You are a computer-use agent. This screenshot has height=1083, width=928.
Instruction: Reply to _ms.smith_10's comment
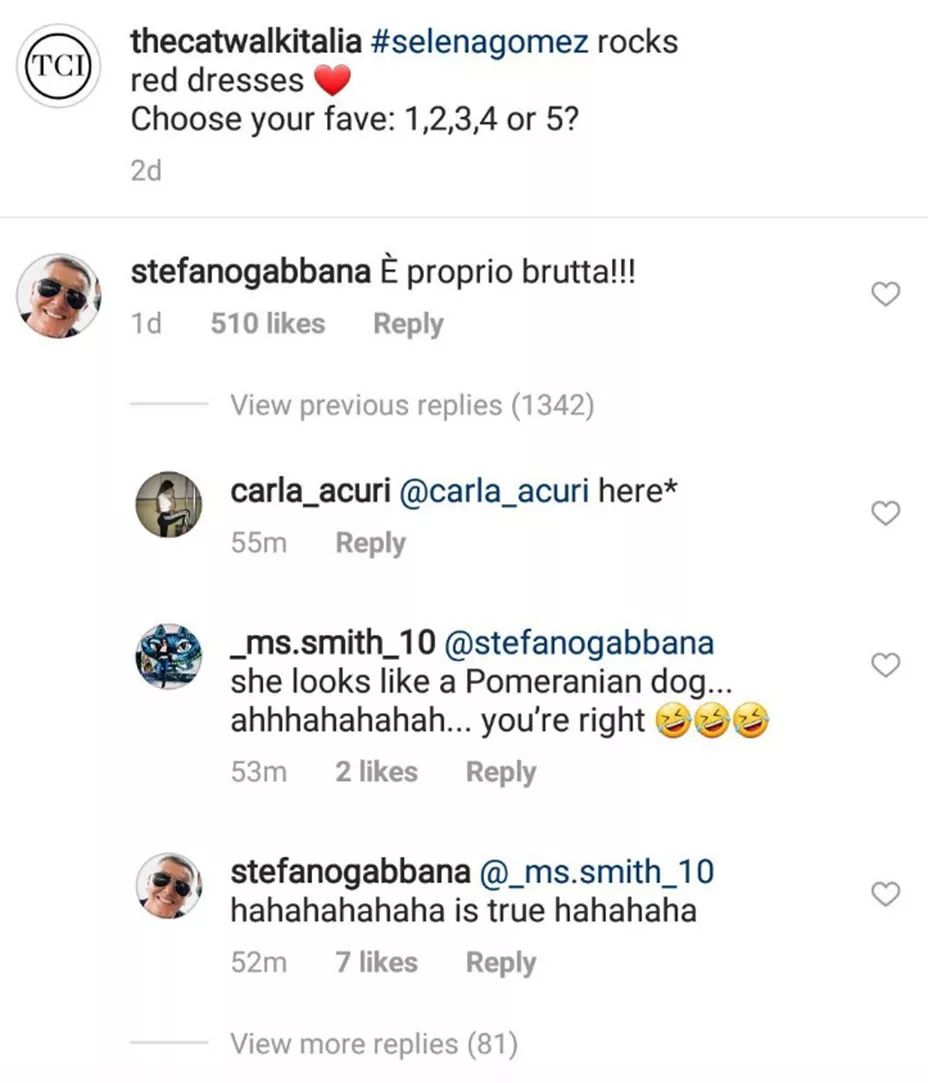point(500,772)
